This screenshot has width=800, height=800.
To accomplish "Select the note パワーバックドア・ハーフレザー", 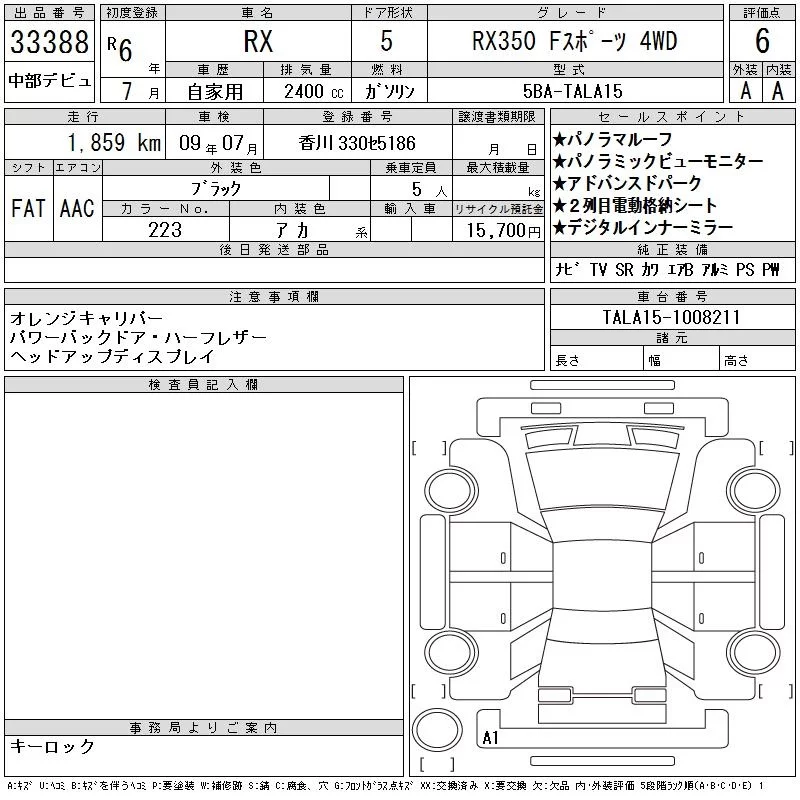I will [138, 337].
